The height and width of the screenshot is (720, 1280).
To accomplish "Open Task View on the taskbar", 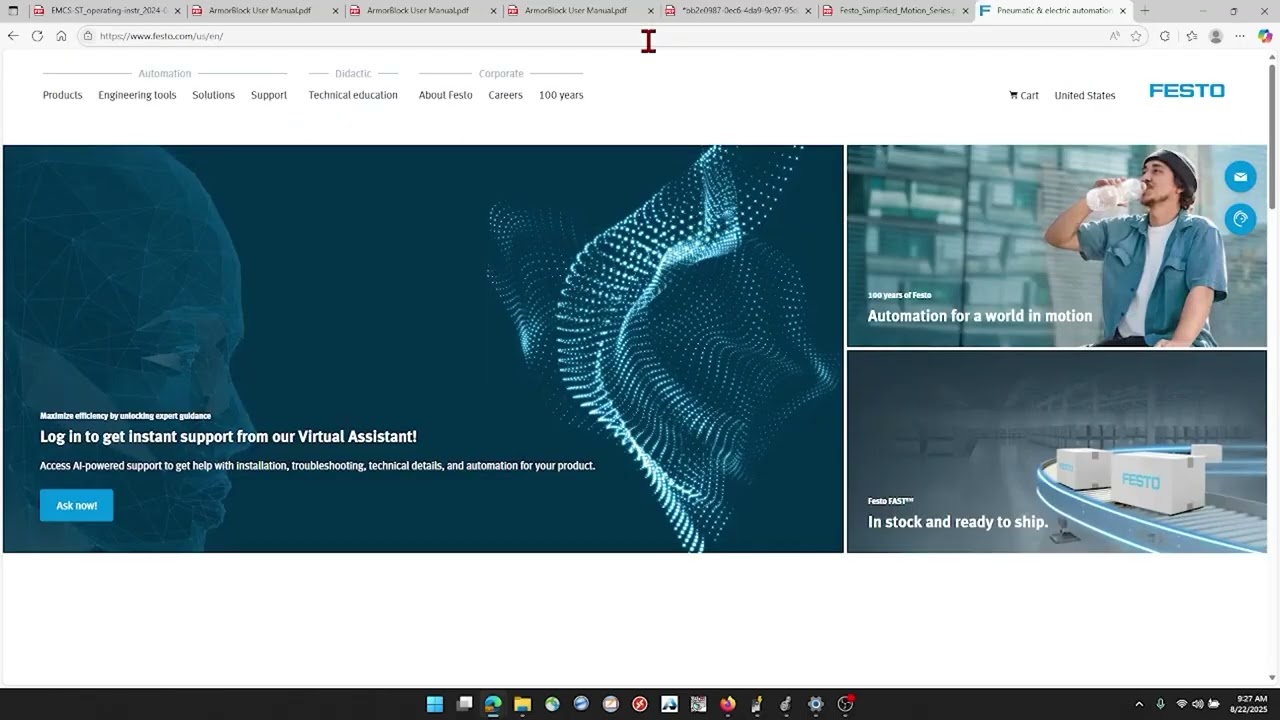I will point(464,704).
